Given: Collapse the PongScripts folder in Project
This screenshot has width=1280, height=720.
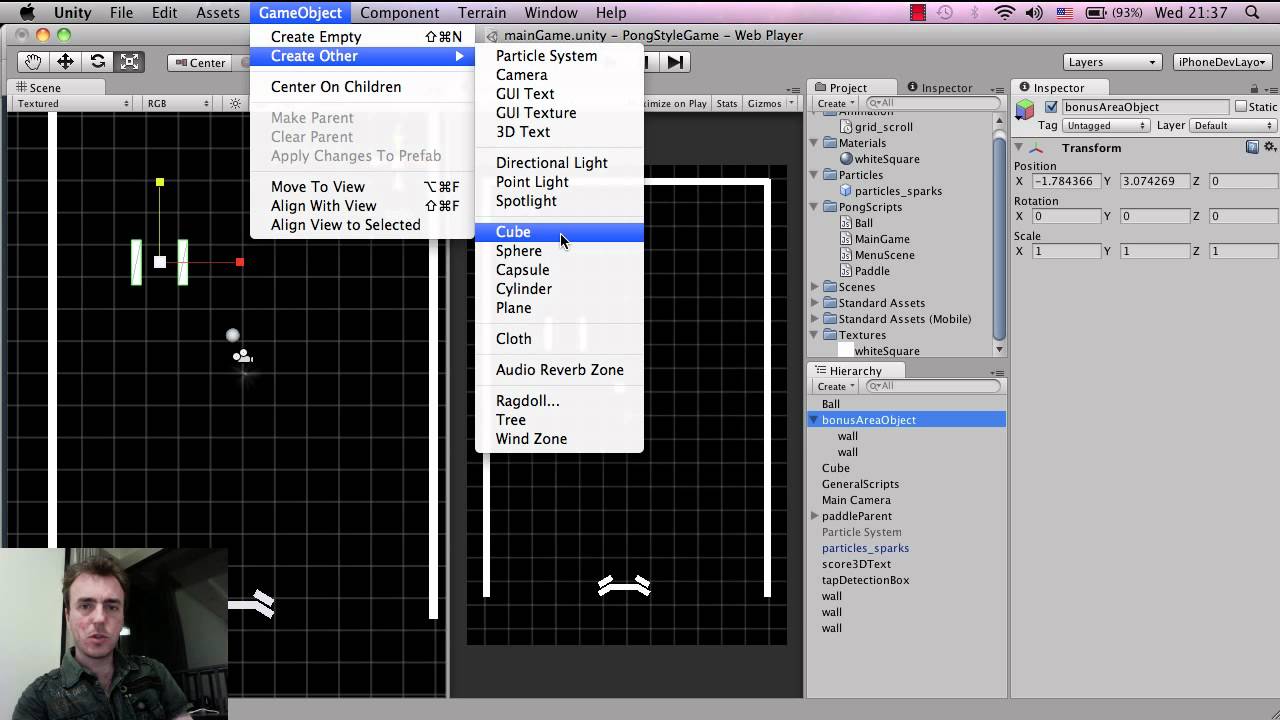Looking at the screenshot, I should [813, 207].
